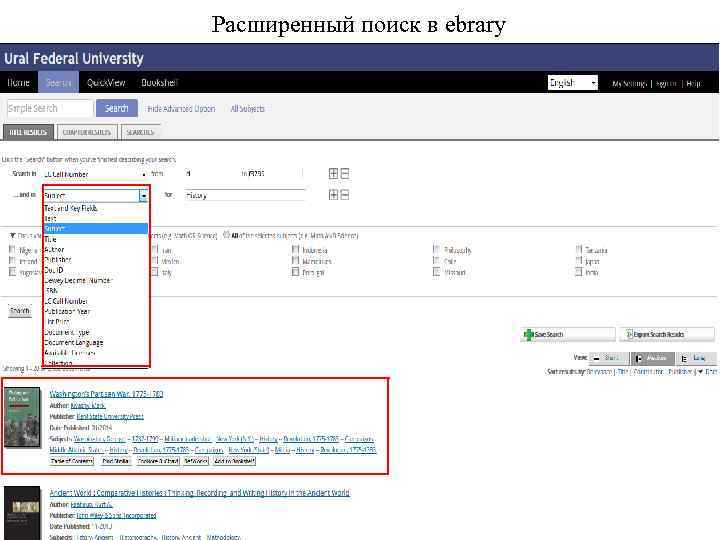Image resolution: width=720 pixels, height=540 pixels.
Task: Add a row after the History search row
Action: click(333, 195)
